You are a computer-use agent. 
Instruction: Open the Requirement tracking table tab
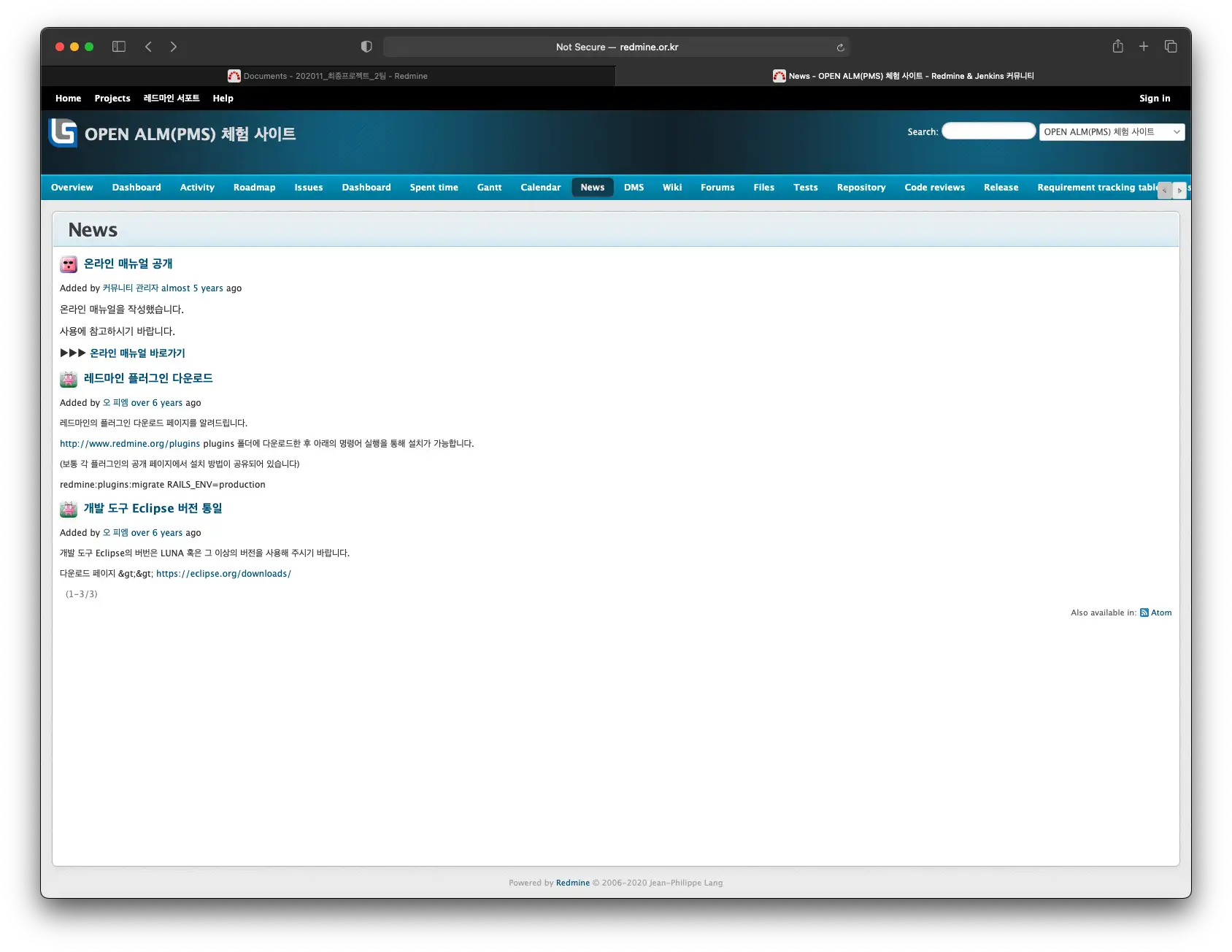(x=1096, y=188)
